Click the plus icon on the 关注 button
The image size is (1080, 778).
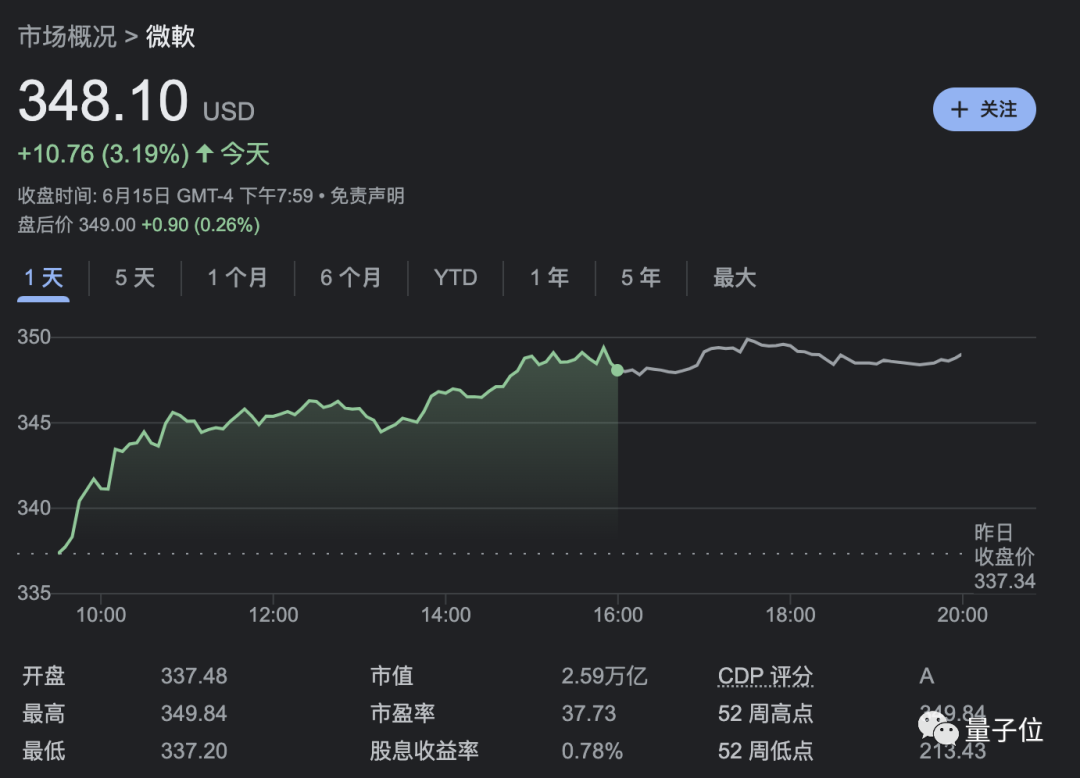(960, 109)
